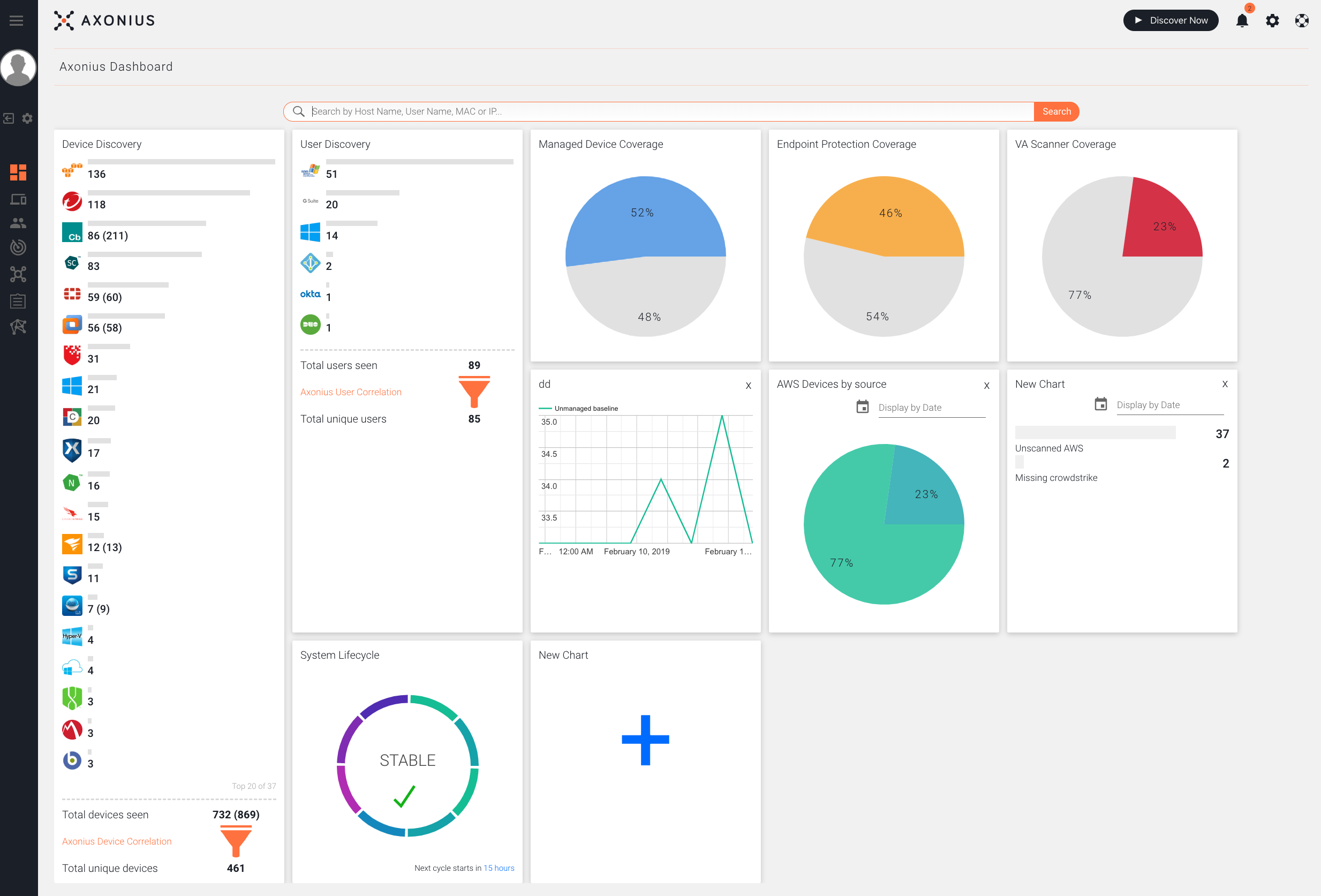Open Axonius User Correlation link

tap(351, 391)
